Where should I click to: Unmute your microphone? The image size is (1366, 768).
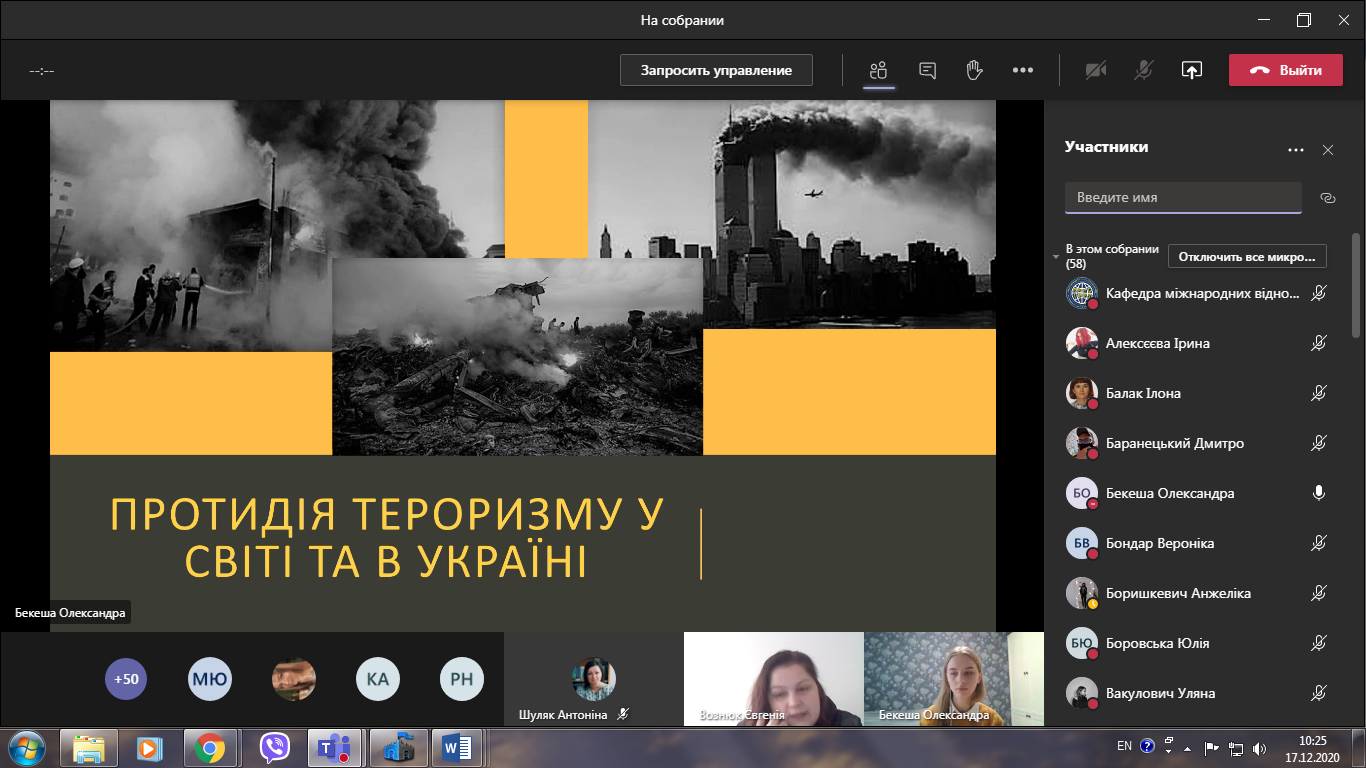[x=1143, y=70]
